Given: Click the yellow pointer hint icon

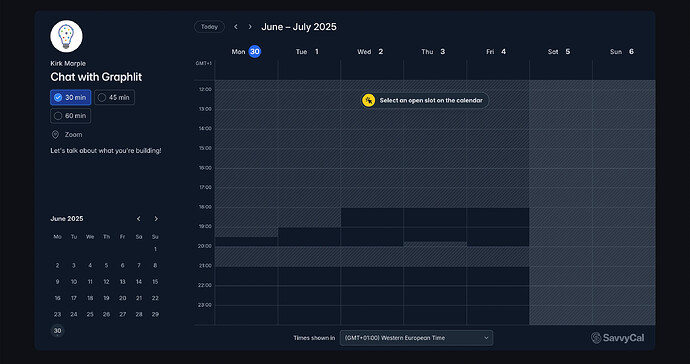Looking at the screenshot, I should [x=368, y=100].
